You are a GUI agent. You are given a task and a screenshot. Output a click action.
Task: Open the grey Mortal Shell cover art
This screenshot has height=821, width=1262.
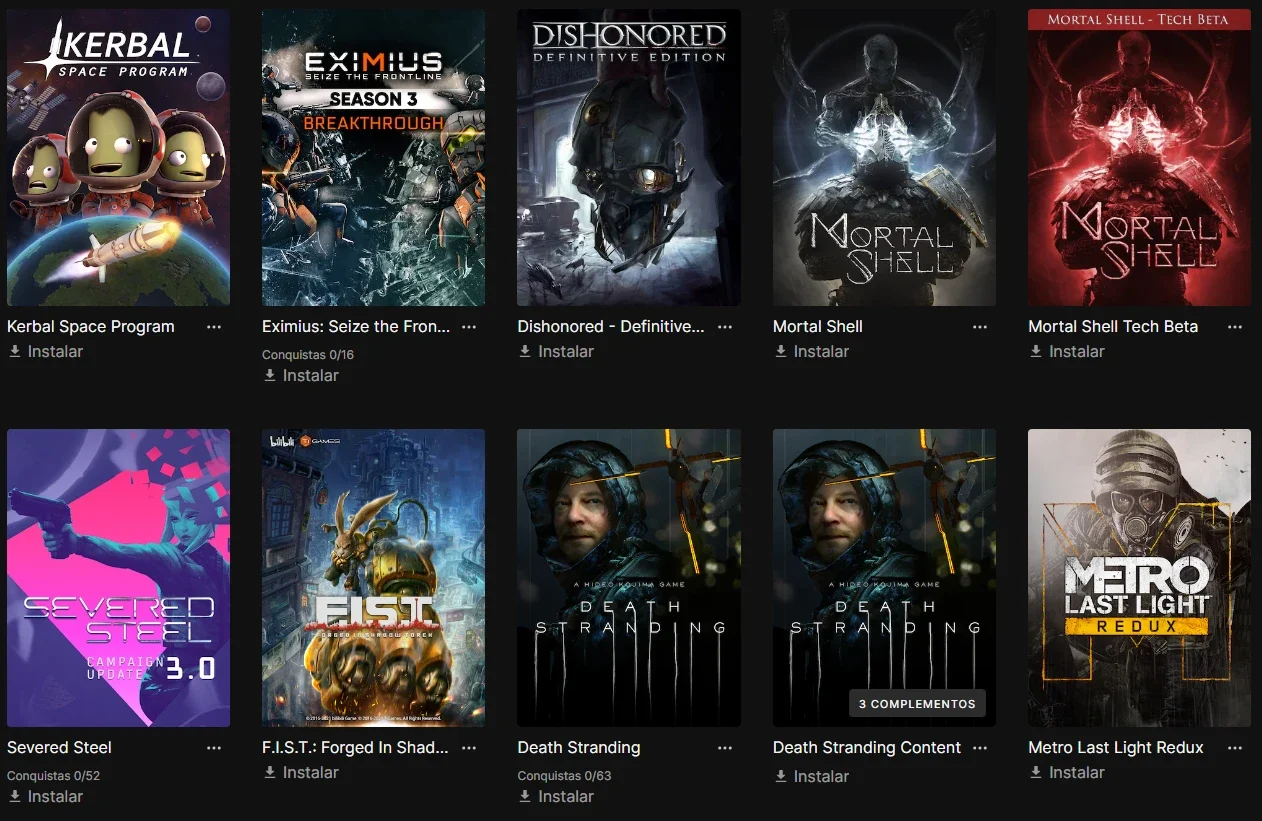tap(884, 157)
